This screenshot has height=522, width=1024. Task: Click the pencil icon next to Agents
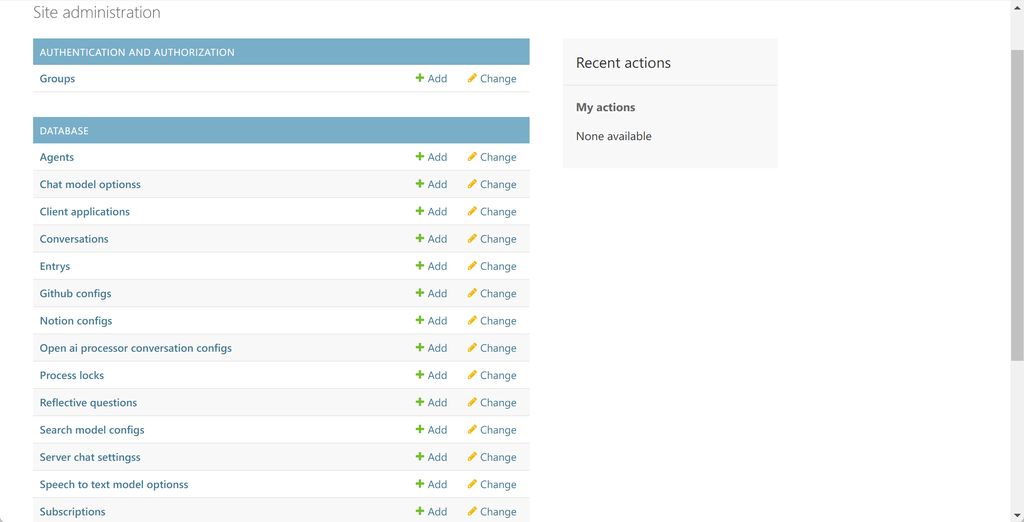472,157
